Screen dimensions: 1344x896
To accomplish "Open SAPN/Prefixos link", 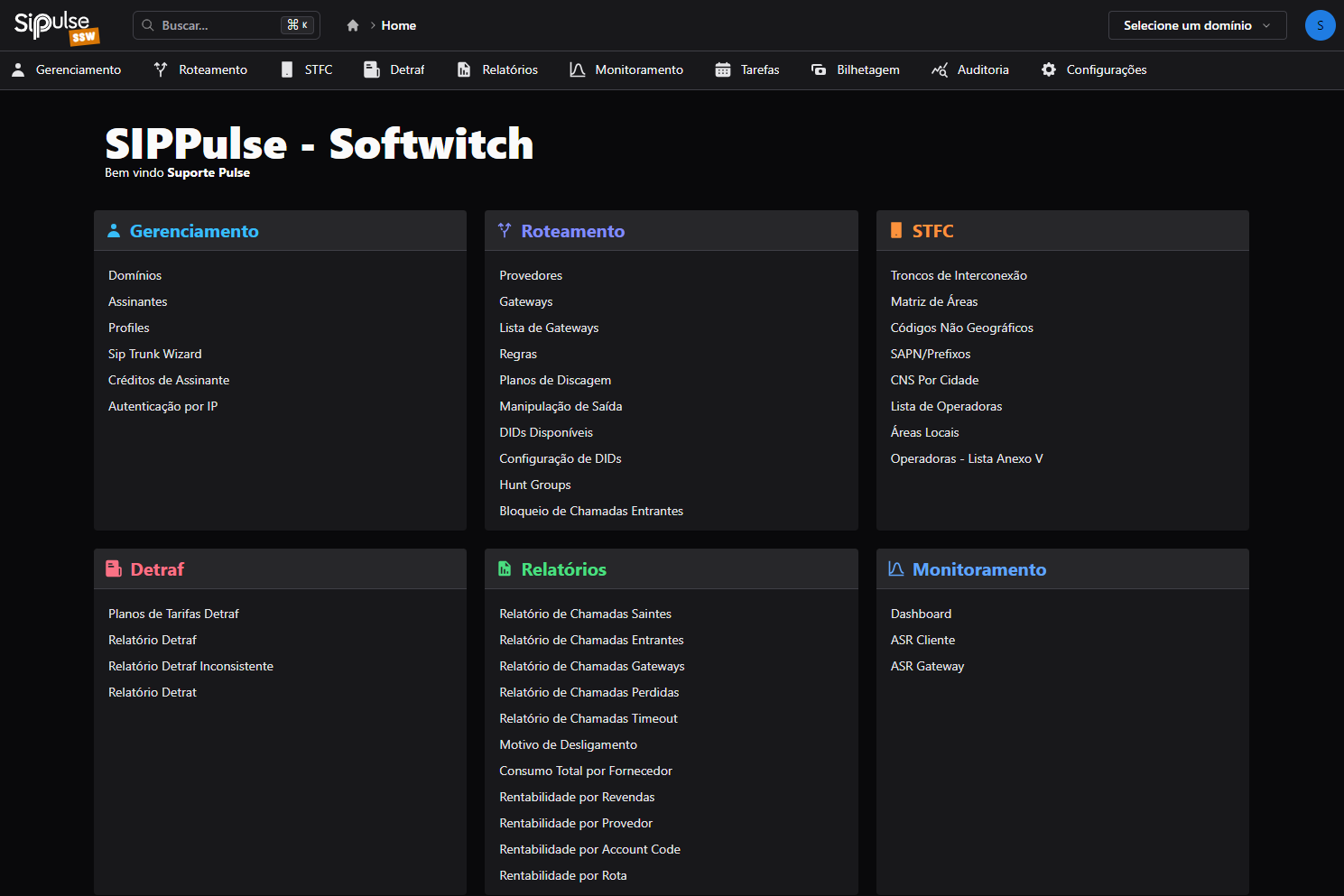I will tap(931, 354).
